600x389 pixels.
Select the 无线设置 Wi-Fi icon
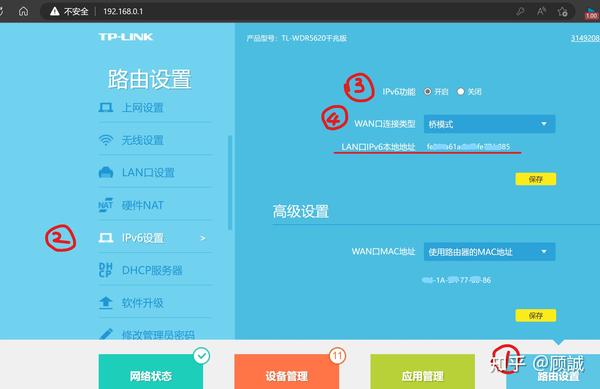click(106, 140)
